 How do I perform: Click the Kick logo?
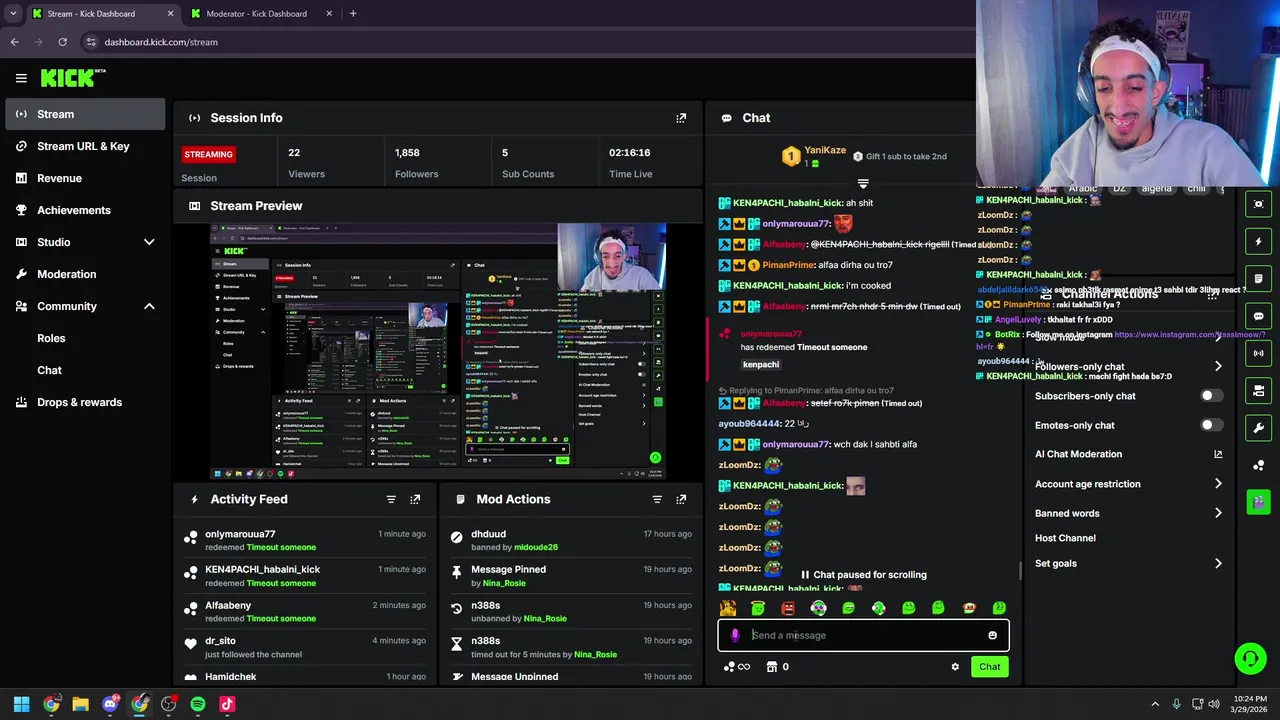pos(72,78)
